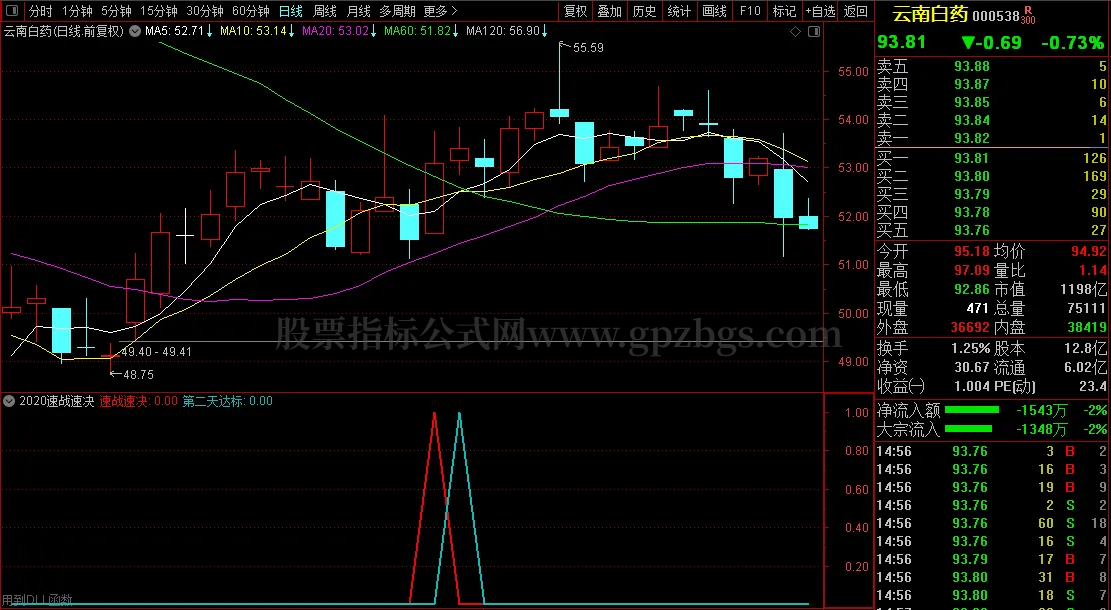
Task: Click the MA60 down-arrow indicator
Action: pyautogui.click(x=455, y=31)
